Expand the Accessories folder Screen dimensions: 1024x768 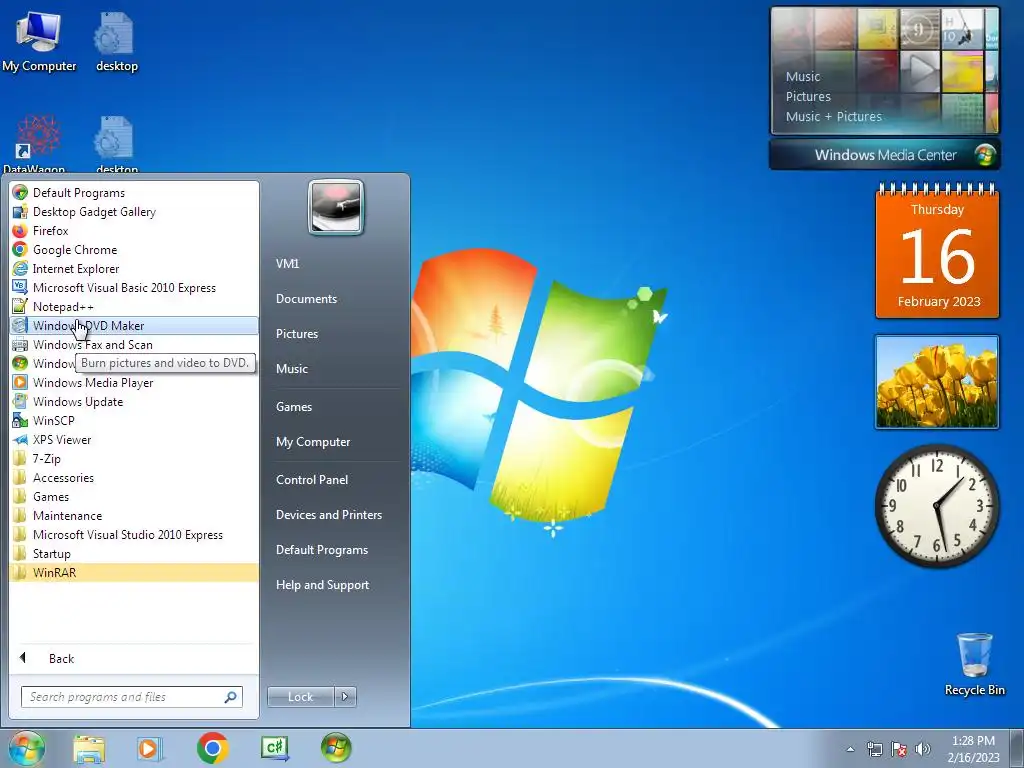click(134, 477)
